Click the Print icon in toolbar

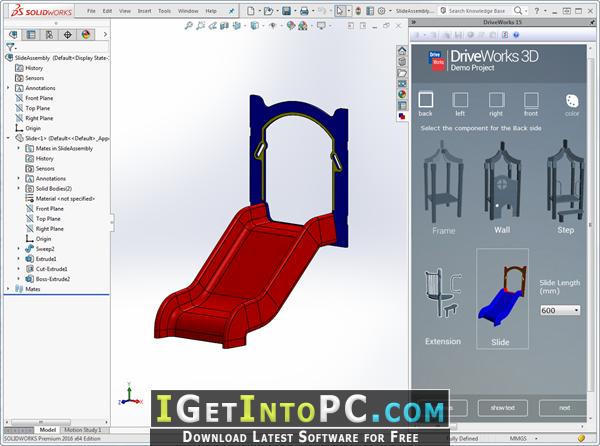(x=304, y=11)
